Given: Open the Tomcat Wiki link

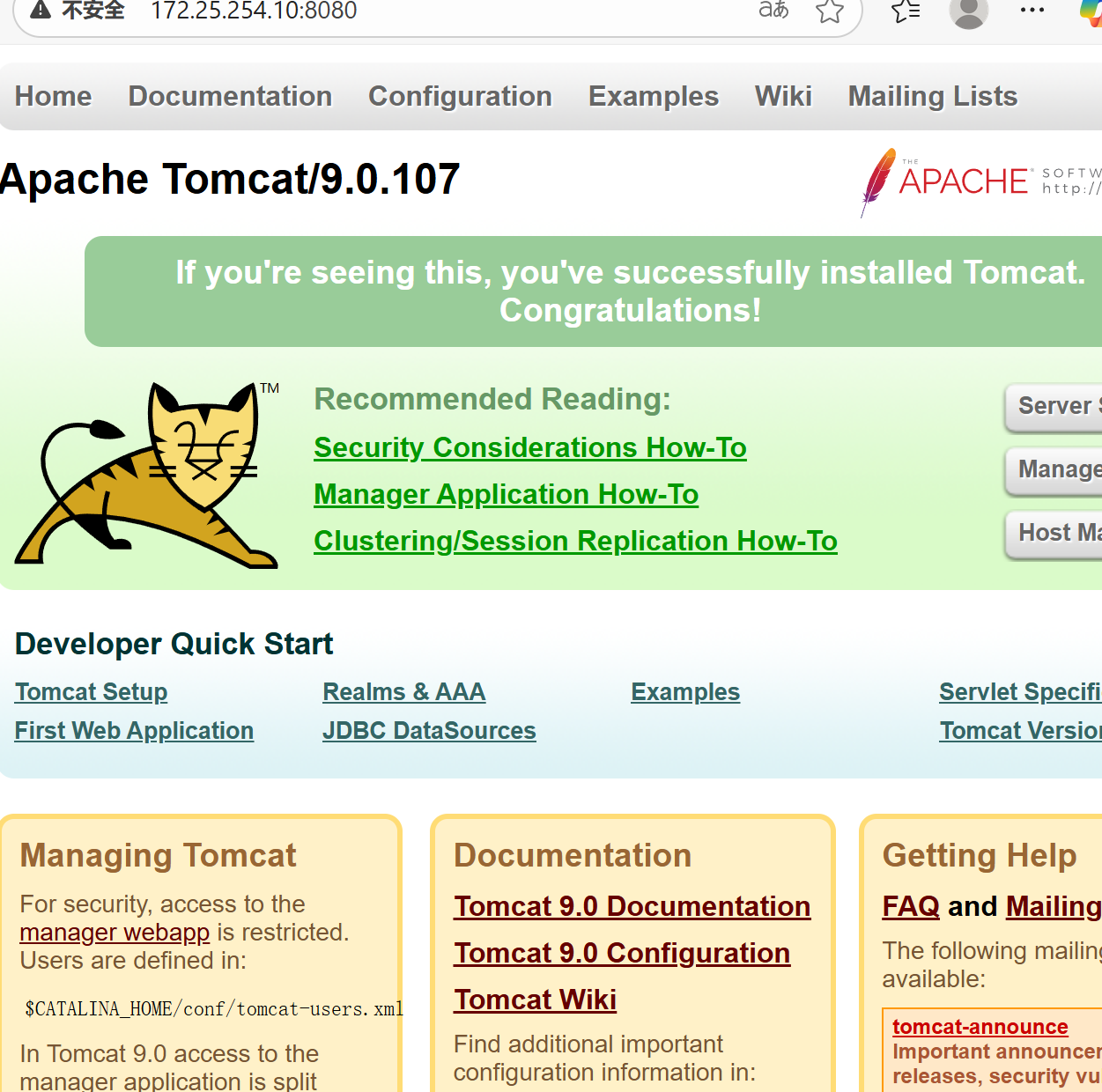Looking at the screenshot, I should pos(536,1000).
